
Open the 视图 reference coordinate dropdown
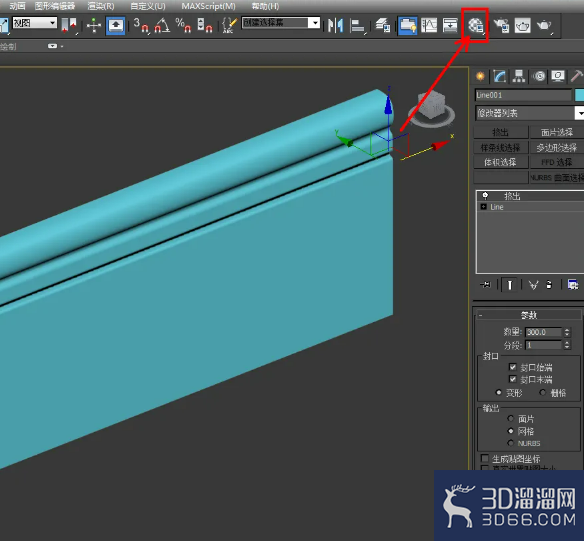tap(34, 23)
